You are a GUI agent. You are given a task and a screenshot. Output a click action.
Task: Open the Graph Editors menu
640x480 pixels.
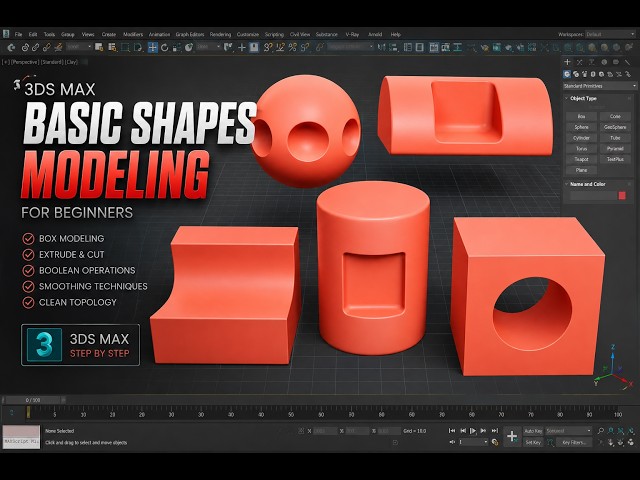[x=190, y=34]
